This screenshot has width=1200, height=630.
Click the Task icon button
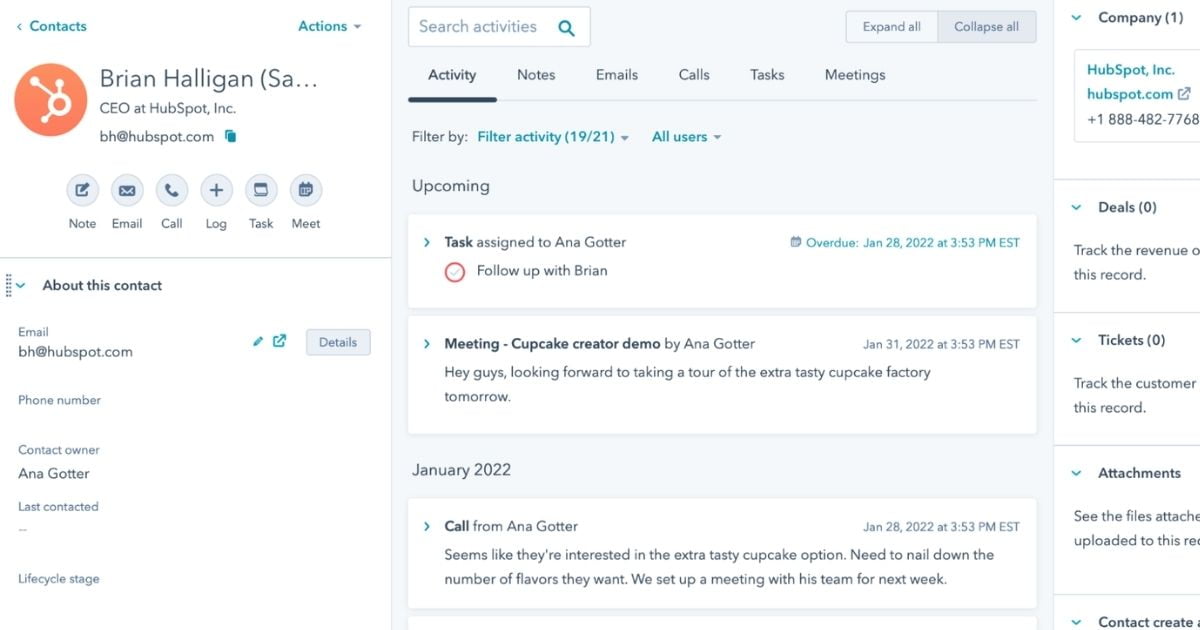point(261,190)
